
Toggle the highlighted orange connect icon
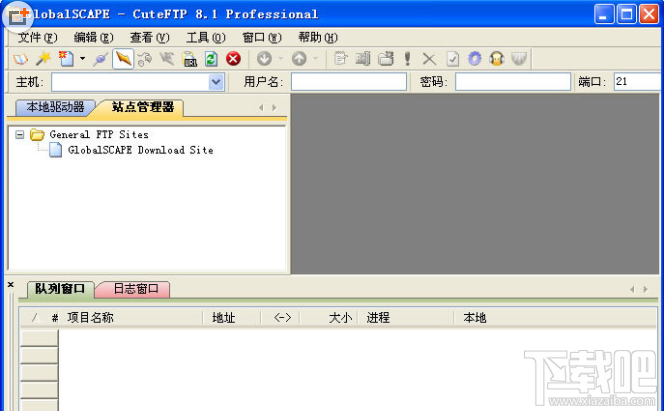123,58
